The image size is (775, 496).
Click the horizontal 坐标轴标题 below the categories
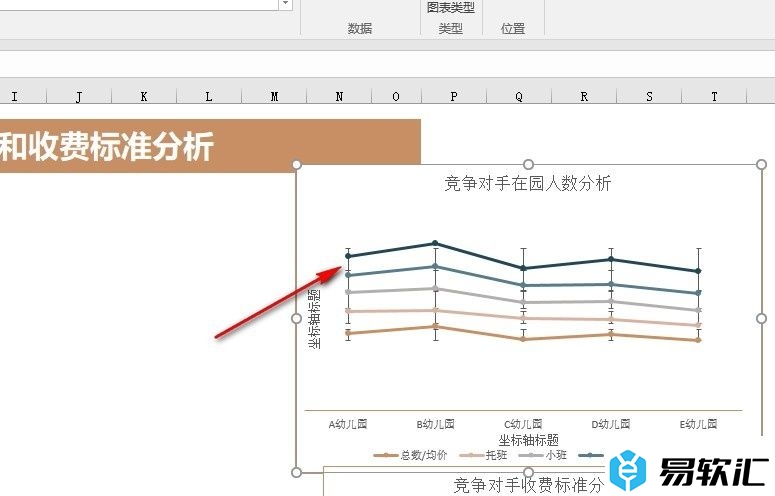528,439
